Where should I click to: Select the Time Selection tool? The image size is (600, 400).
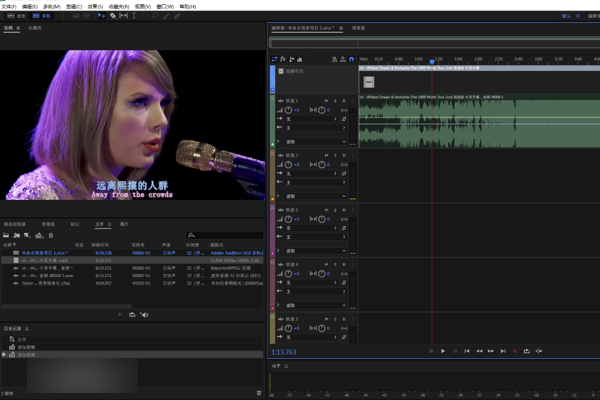[134, 16]
